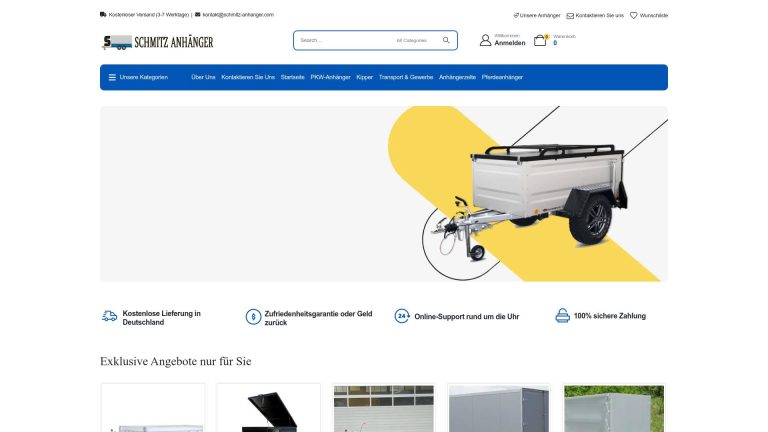Expand the Unsere Kategorien menu
Viewport: 768px width, 432px height.
[x=139, y=77]
